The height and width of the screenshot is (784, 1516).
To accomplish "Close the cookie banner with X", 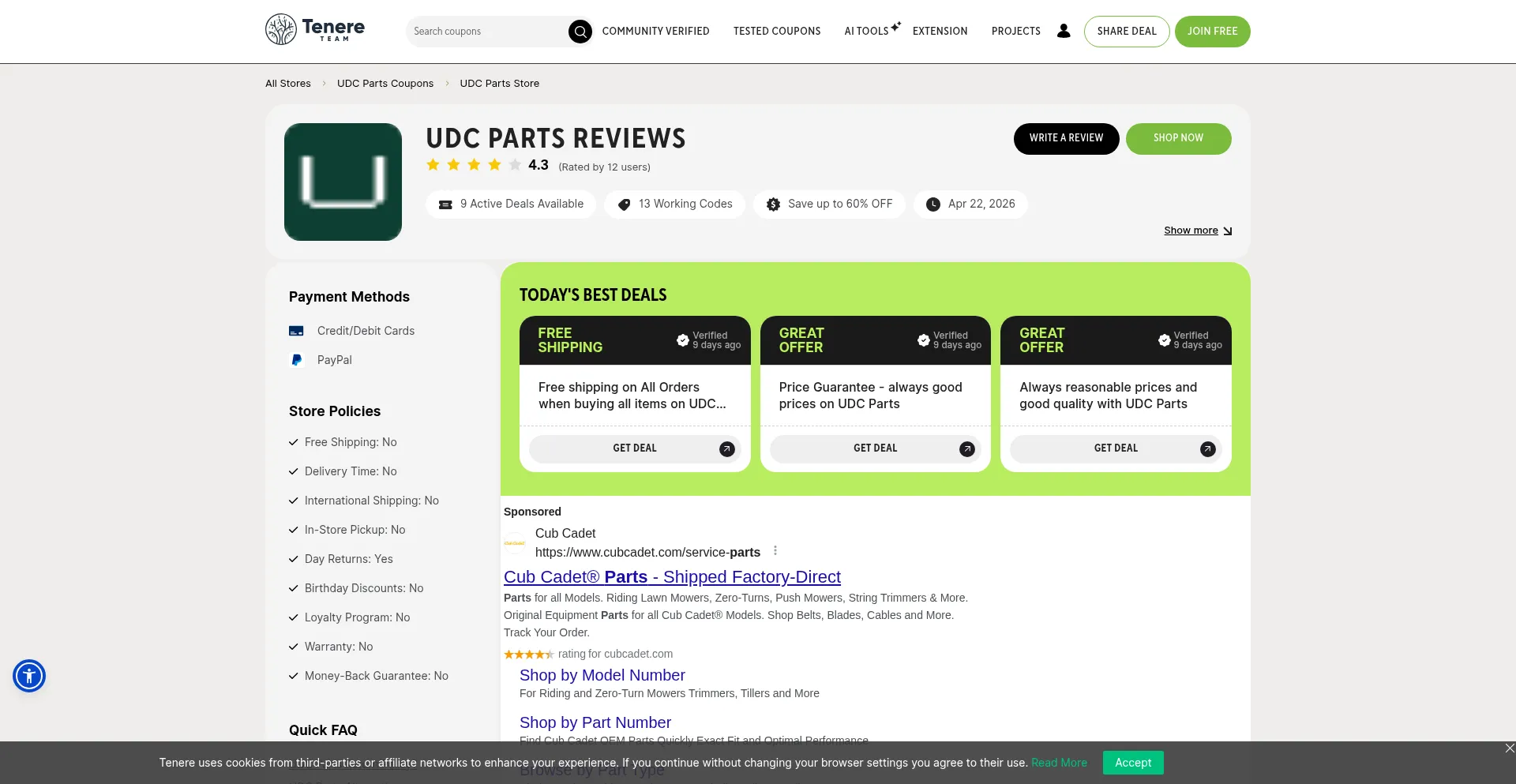I will [1510, 748].
